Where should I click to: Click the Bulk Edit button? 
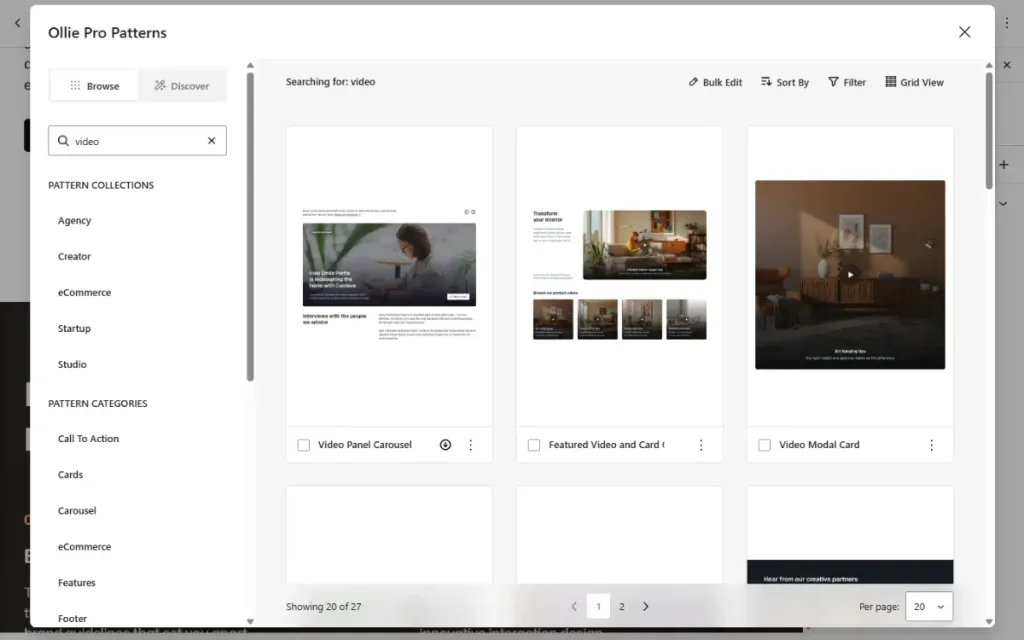(x=715, y=82)
